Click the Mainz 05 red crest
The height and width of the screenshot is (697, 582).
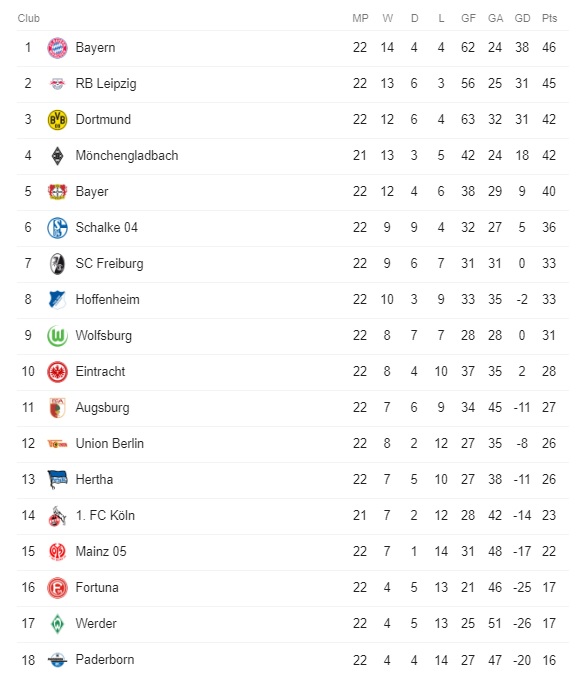click(x=57, y=552)
